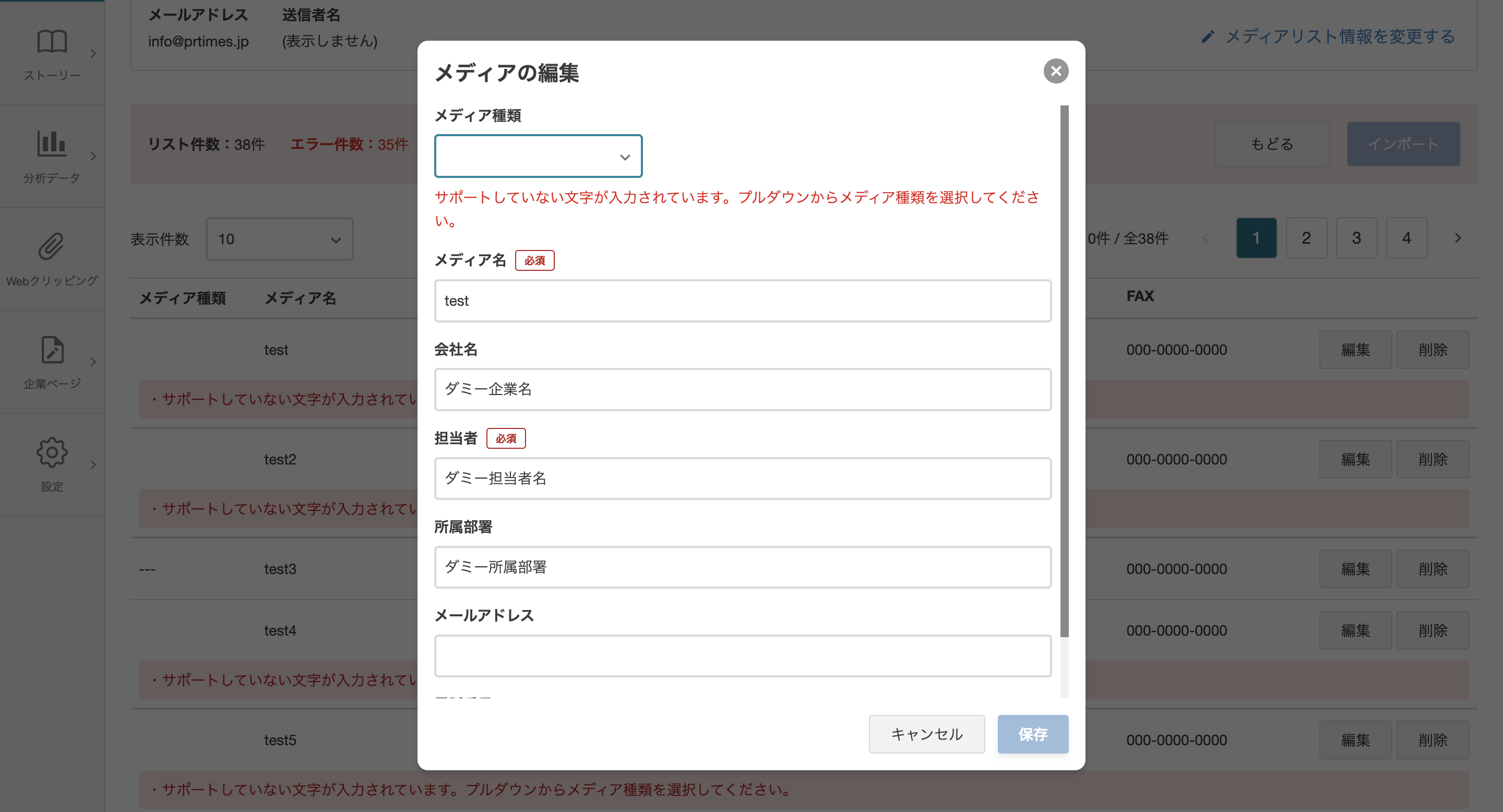Open the ストーリー book icon in sidebar
Image resolution: width=1503 pixels, height=812 pixels.
pyautogui.click(x=52, y=41)
